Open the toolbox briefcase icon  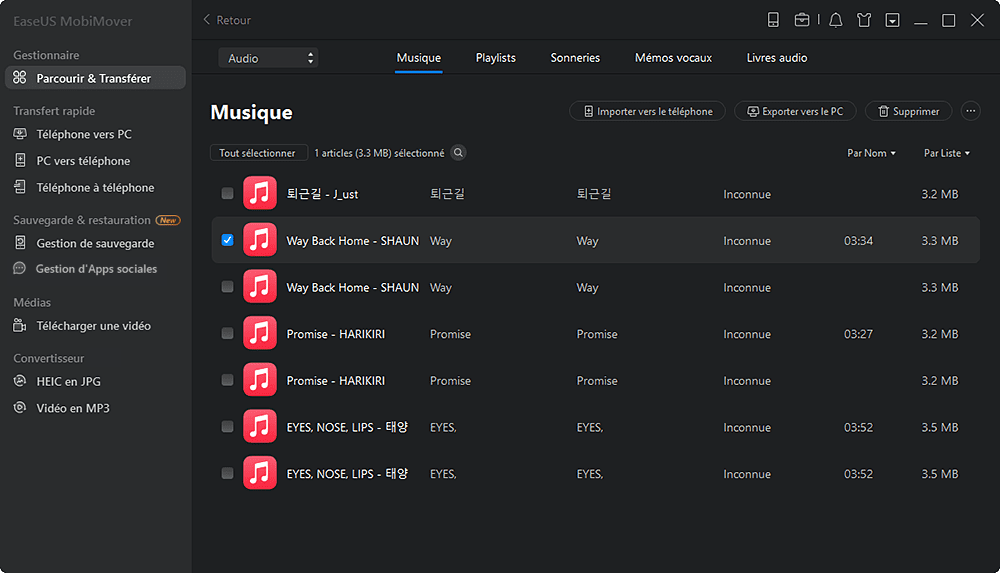tap(802, 20)
